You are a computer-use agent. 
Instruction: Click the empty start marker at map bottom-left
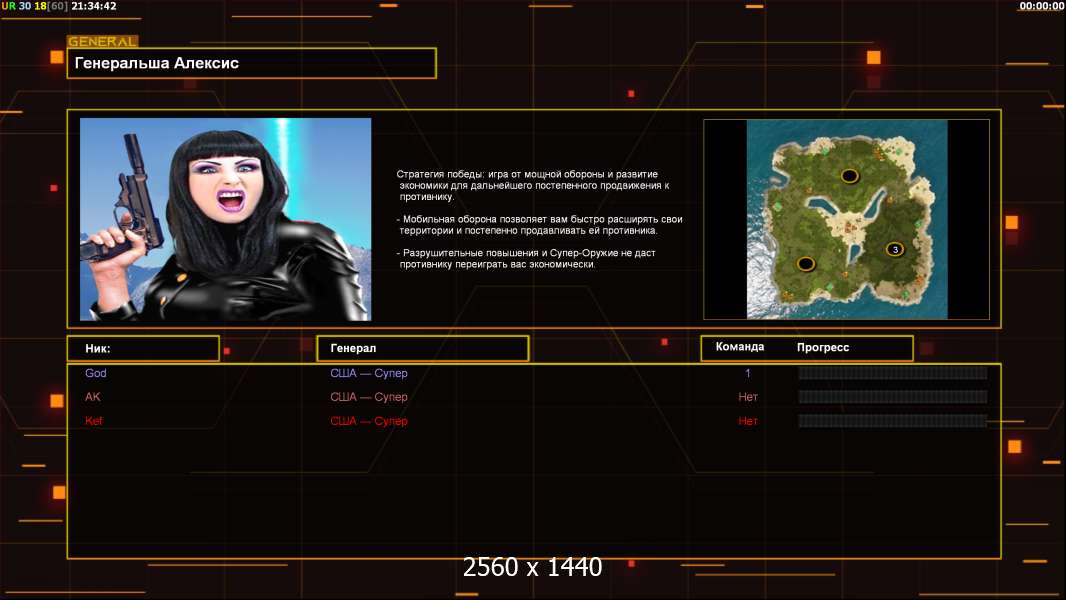click(x=806, y=264)
